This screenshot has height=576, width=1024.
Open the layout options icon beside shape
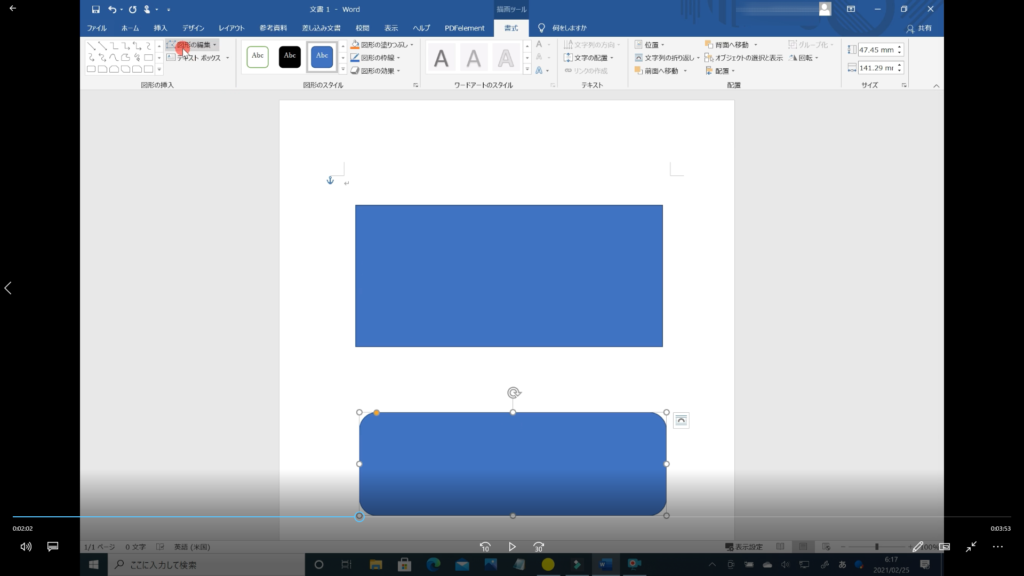click(x=681, y=420)
